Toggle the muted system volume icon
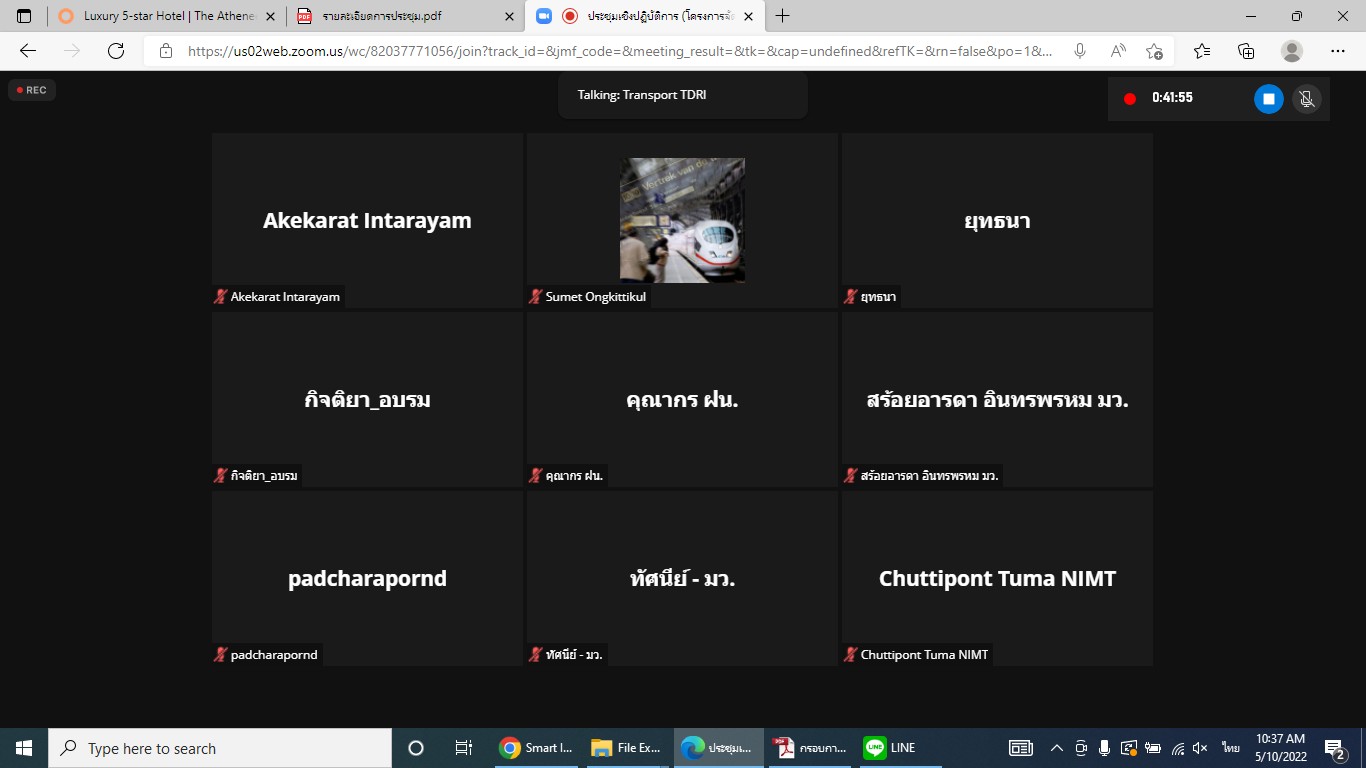The image size is (1366, 768). (1201, 748)
